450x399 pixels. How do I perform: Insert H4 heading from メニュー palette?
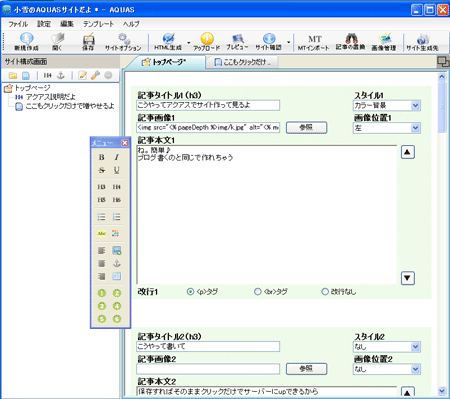pos(116,187)
